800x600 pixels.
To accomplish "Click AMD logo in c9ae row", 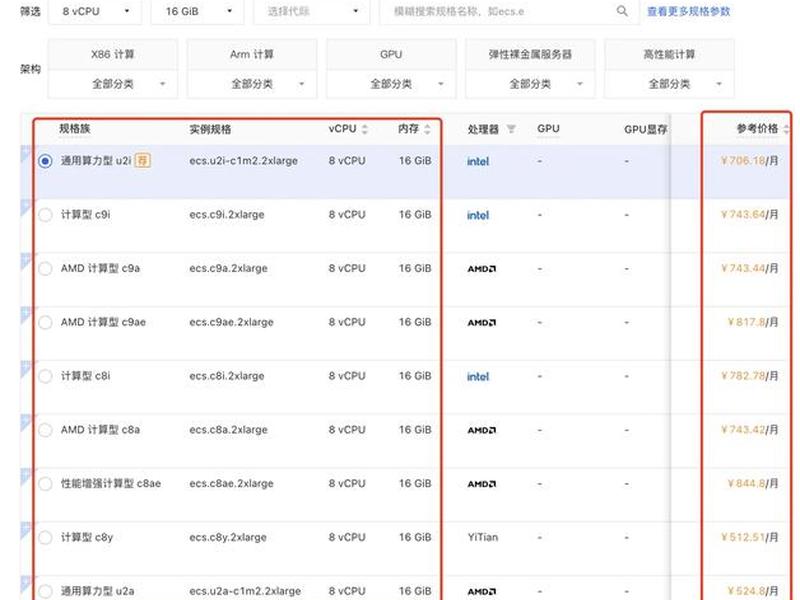I will tap(482, 322).
